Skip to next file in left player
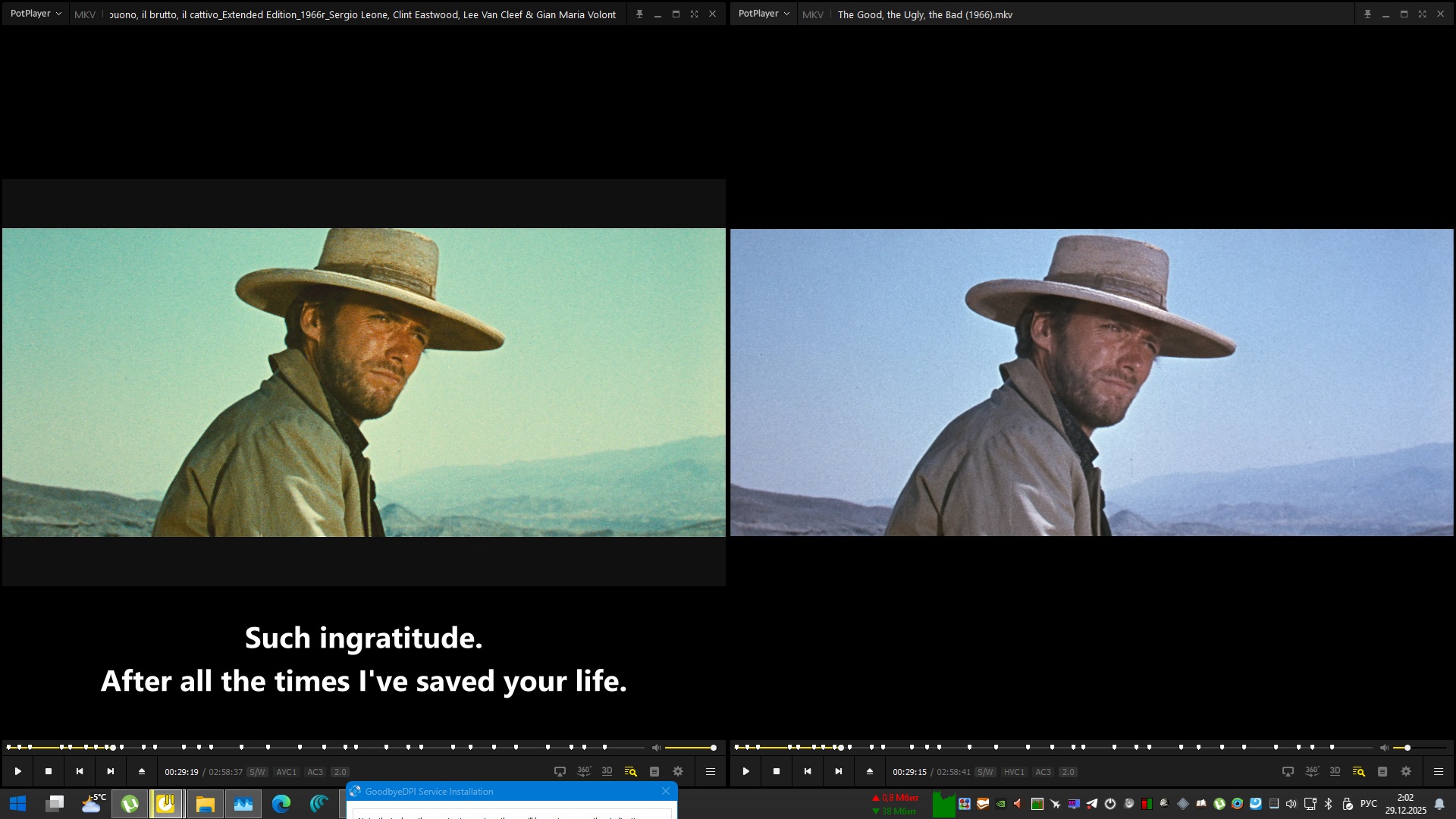This screenshot has height=819, width=1456. pos(111,771)
